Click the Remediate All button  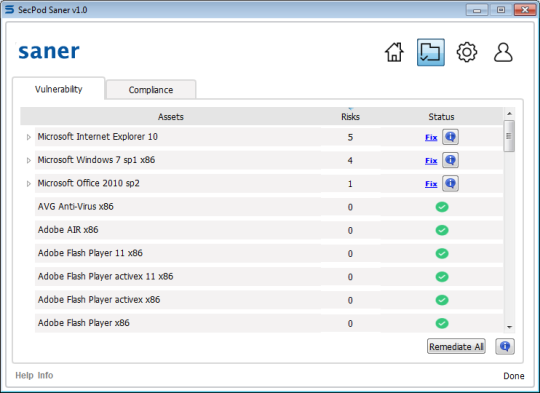coord(456,347)
